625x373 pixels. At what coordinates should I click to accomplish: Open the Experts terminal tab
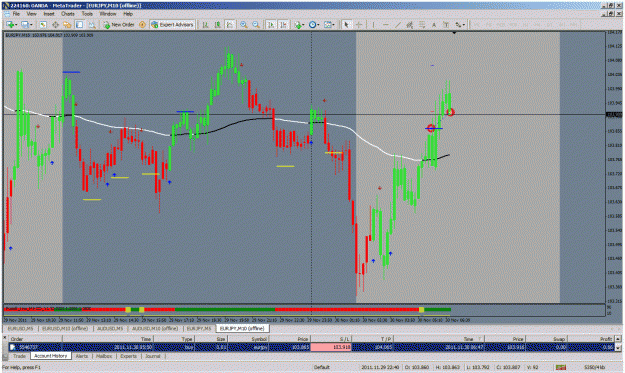pyautogui.click(x=128, y=356)
